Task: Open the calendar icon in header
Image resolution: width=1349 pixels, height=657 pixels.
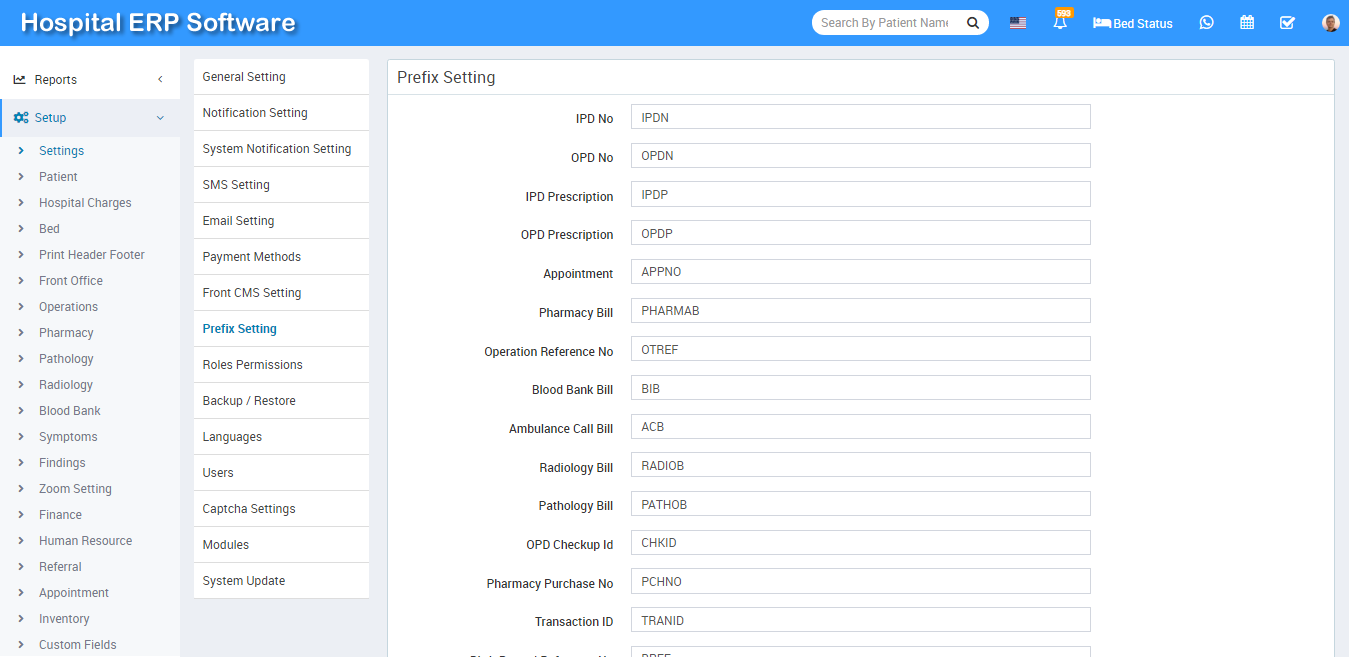Action: [x=1247, y=23]
